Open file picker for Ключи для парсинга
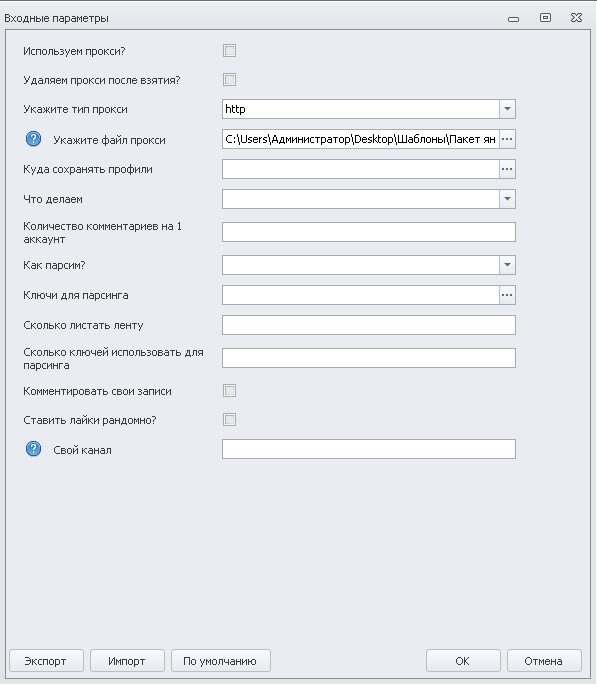 [507, 295]
